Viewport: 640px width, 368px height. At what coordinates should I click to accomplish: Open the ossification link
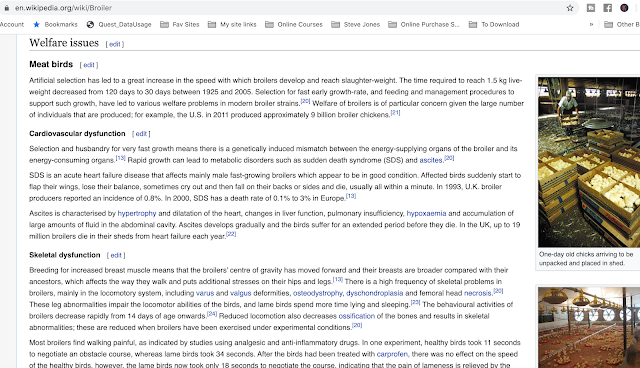click(357, 316)
